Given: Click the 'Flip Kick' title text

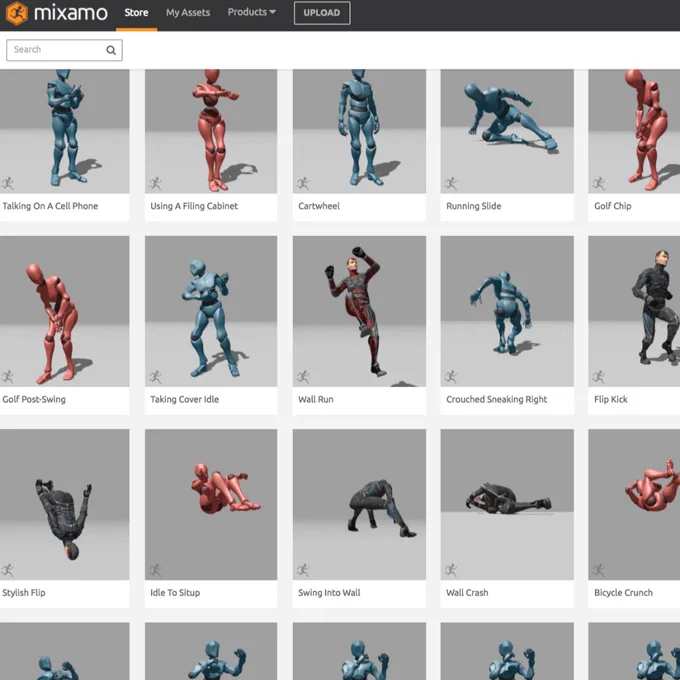Looking at the screenshot, I should coord(611,399).
